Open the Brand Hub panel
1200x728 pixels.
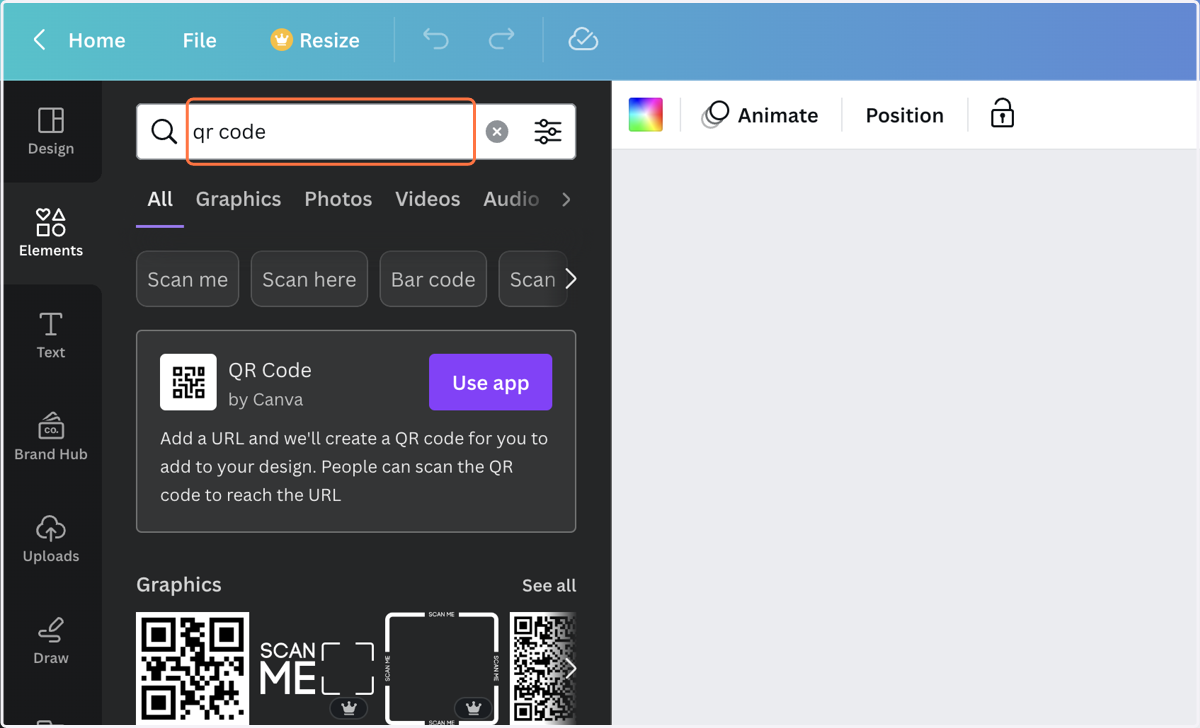tap(51, 437)
